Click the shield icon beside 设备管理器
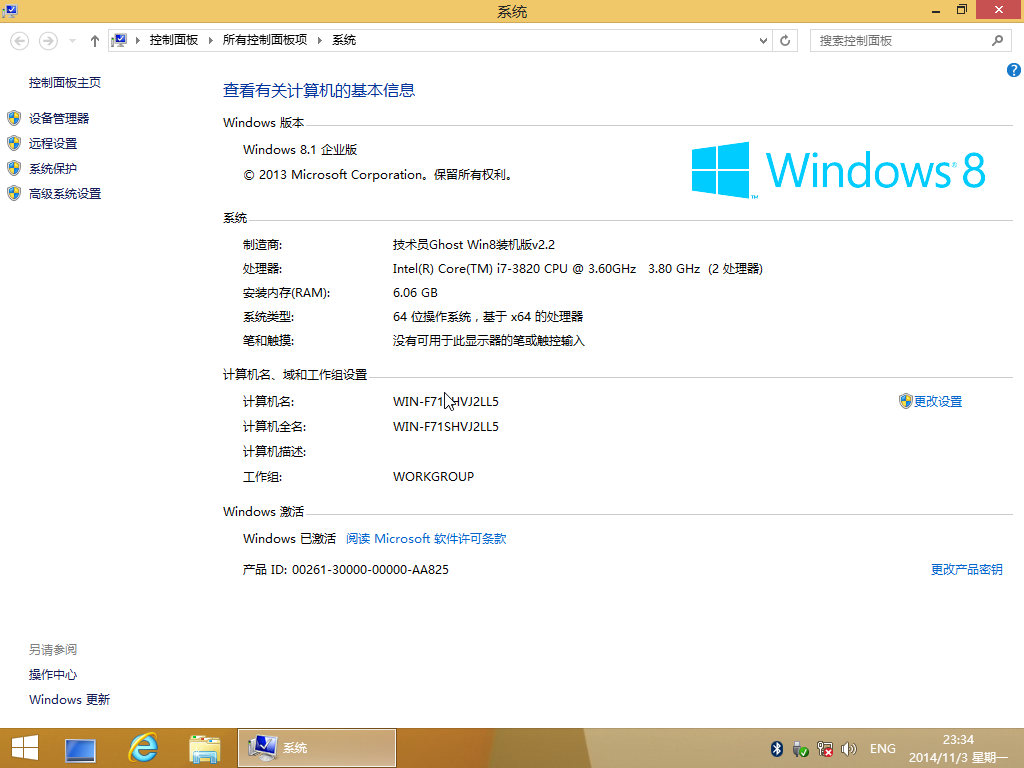The width and height of the screenshot is (1024, 768). click(x=14, y=118)
